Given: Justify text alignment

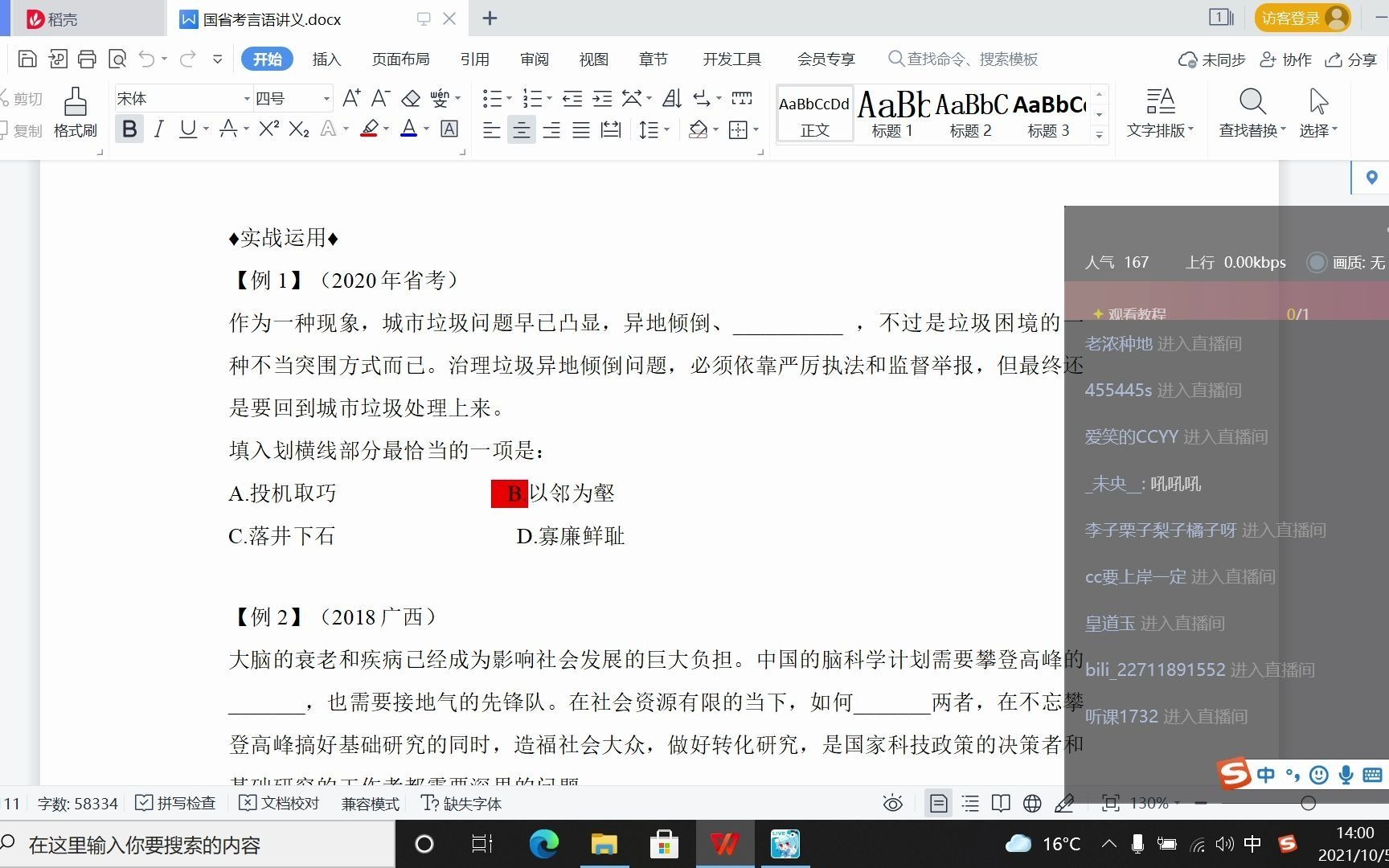Looking at the screenshot, I should [581, 129].
